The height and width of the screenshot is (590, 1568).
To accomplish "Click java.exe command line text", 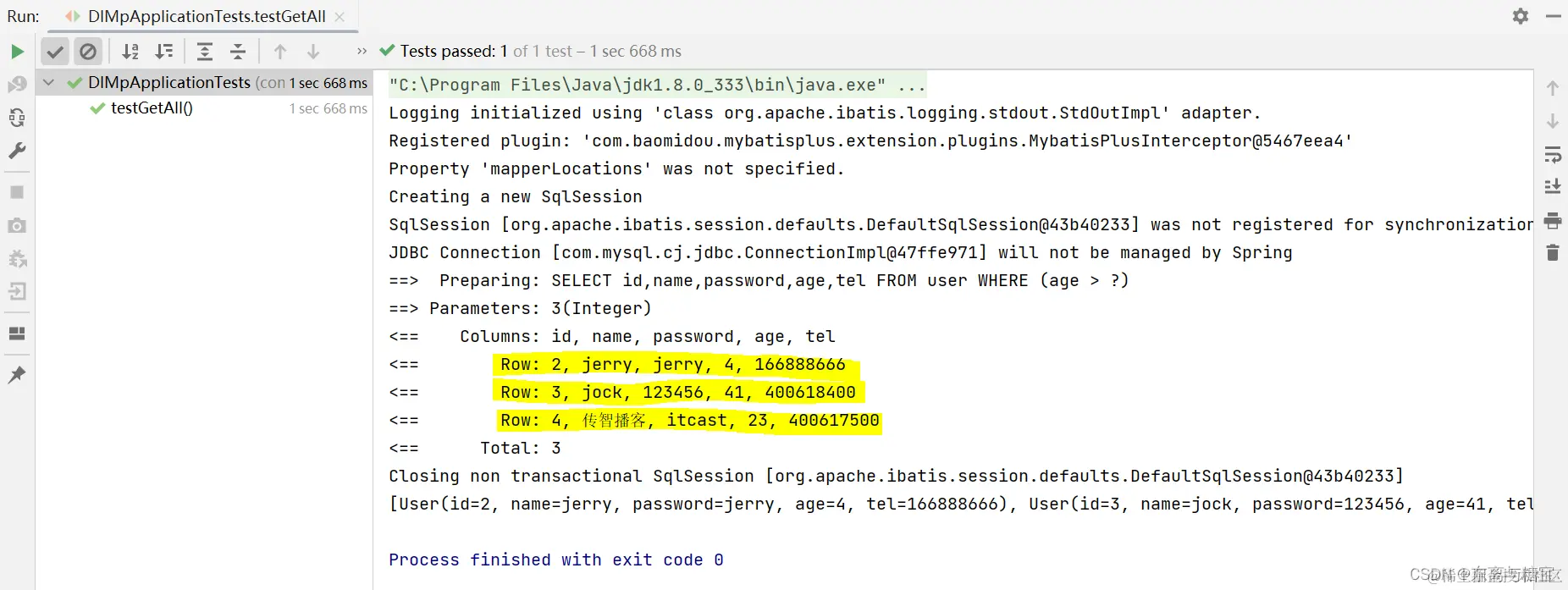I will tap(638, 85).
